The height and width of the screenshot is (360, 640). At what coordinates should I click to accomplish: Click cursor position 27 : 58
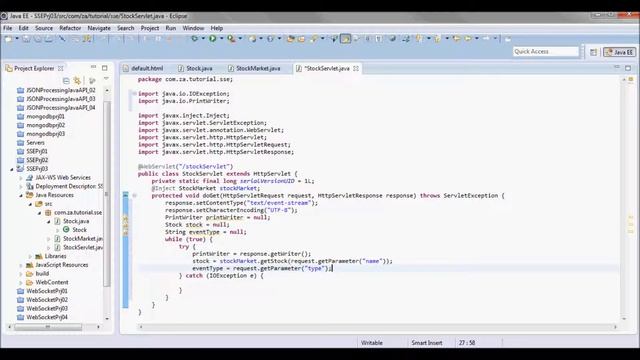467,343
